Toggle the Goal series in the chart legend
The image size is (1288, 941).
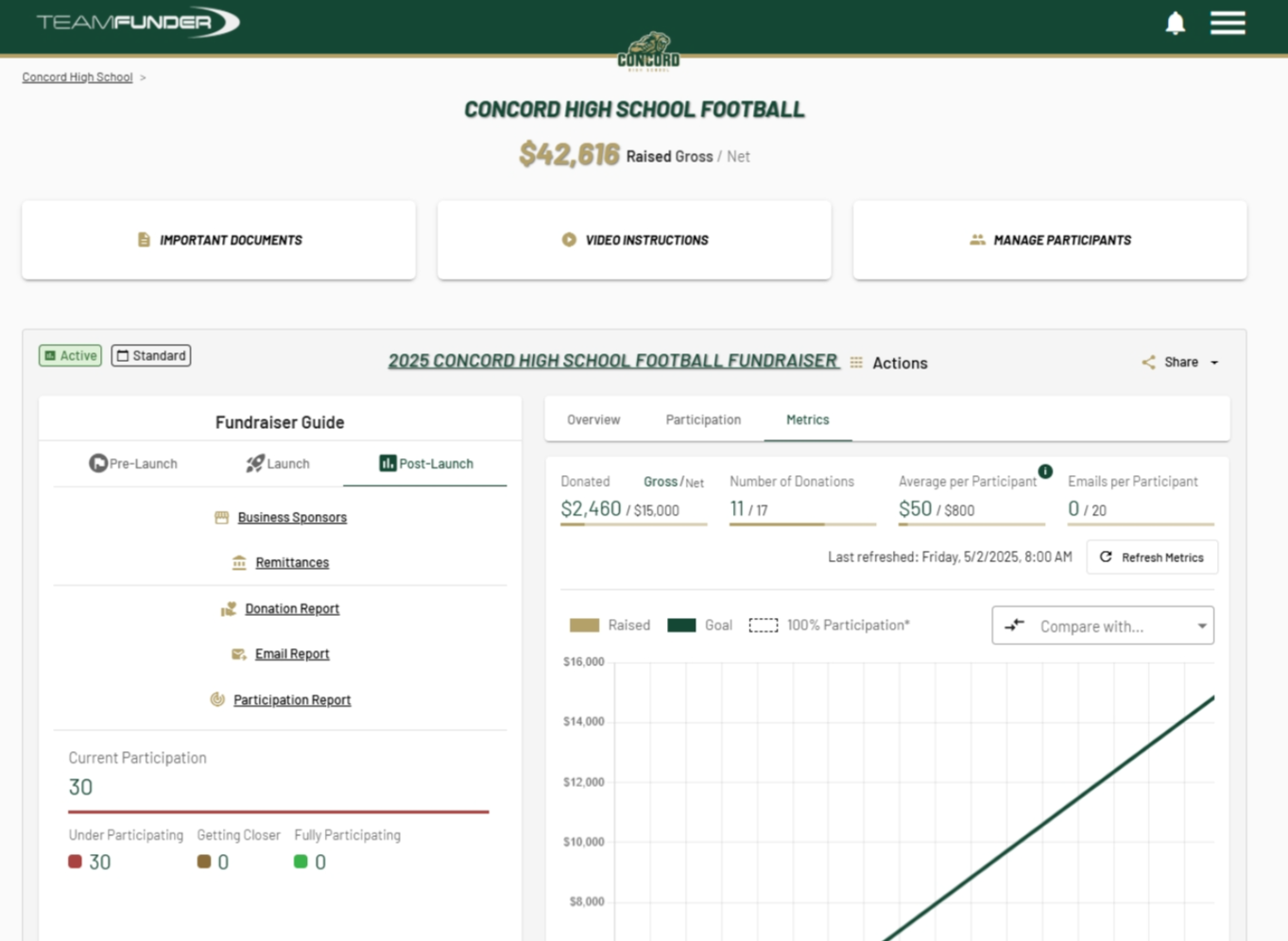point(699,625)
